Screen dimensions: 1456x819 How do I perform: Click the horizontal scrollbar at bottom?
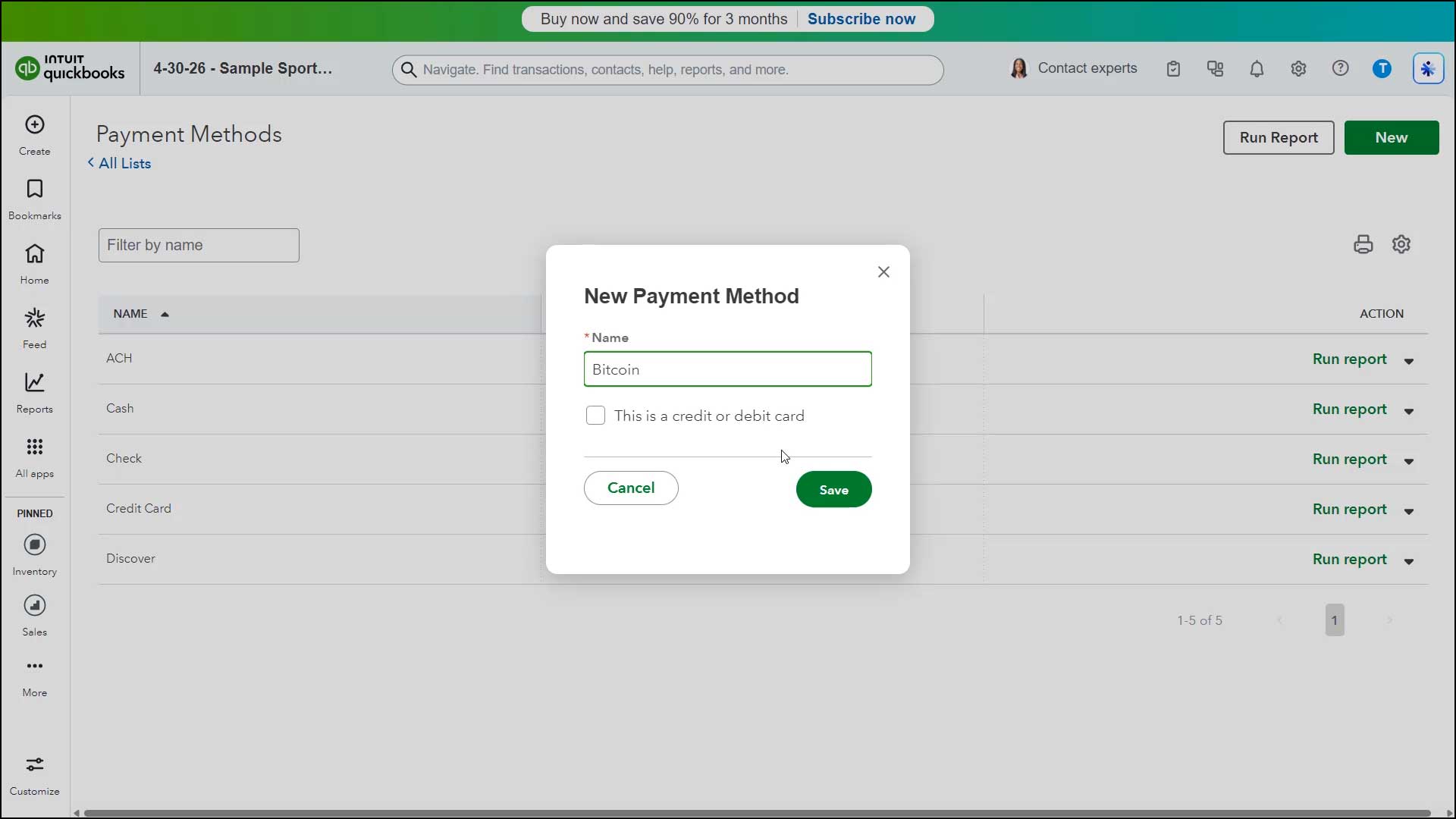[x=757, y=813]
